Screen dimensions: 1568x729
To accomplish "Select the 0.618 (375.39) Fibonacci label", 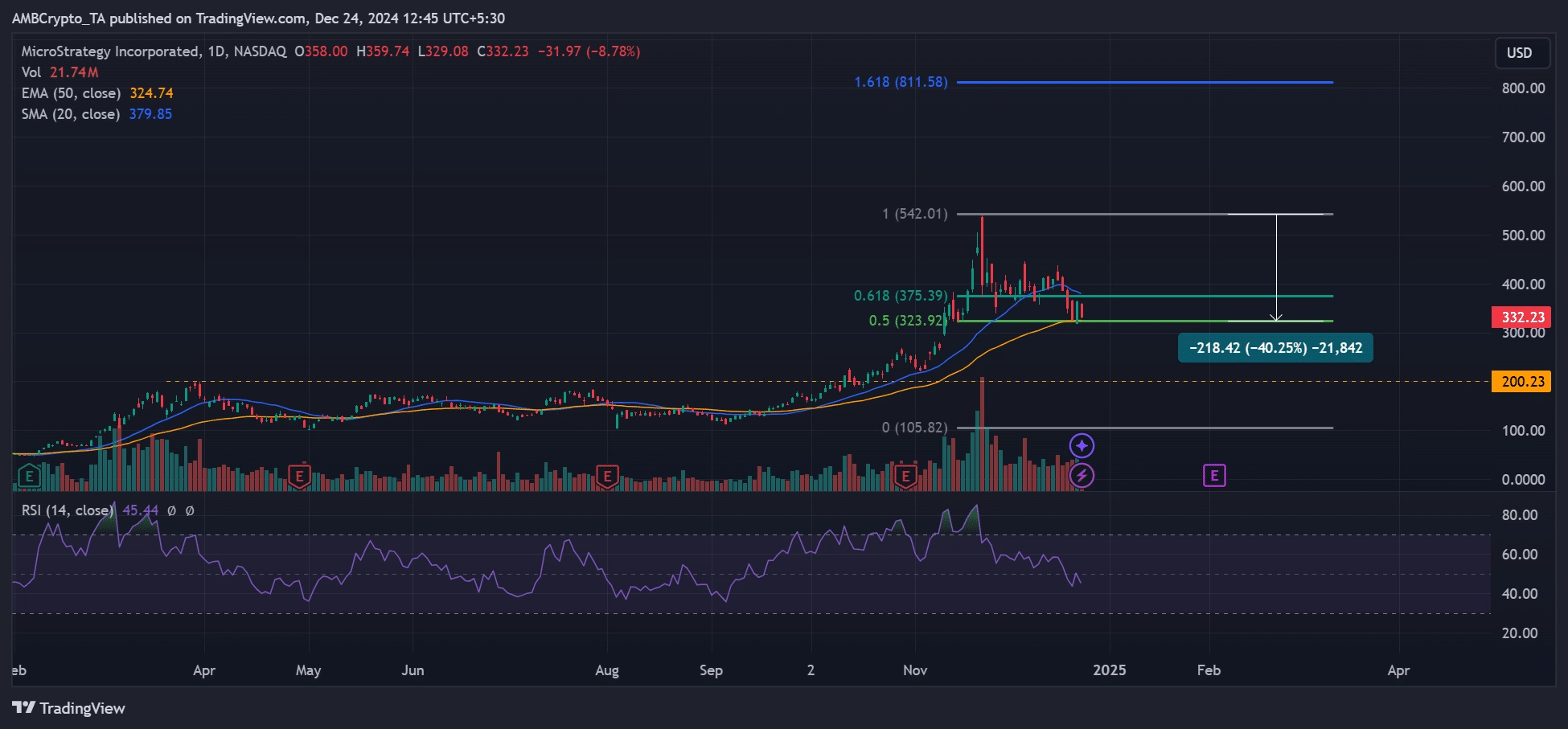I will pyautogui.click(x=901, y=296).
